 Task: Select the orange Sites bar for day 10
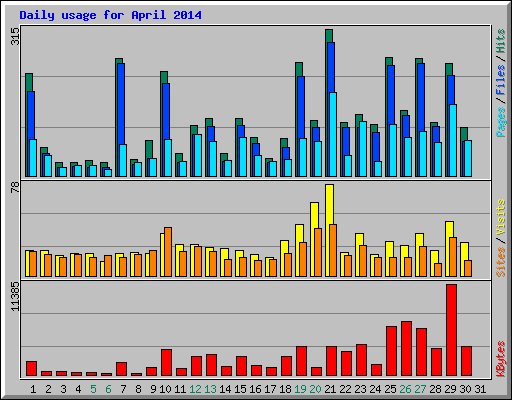[x=168, y=252]
